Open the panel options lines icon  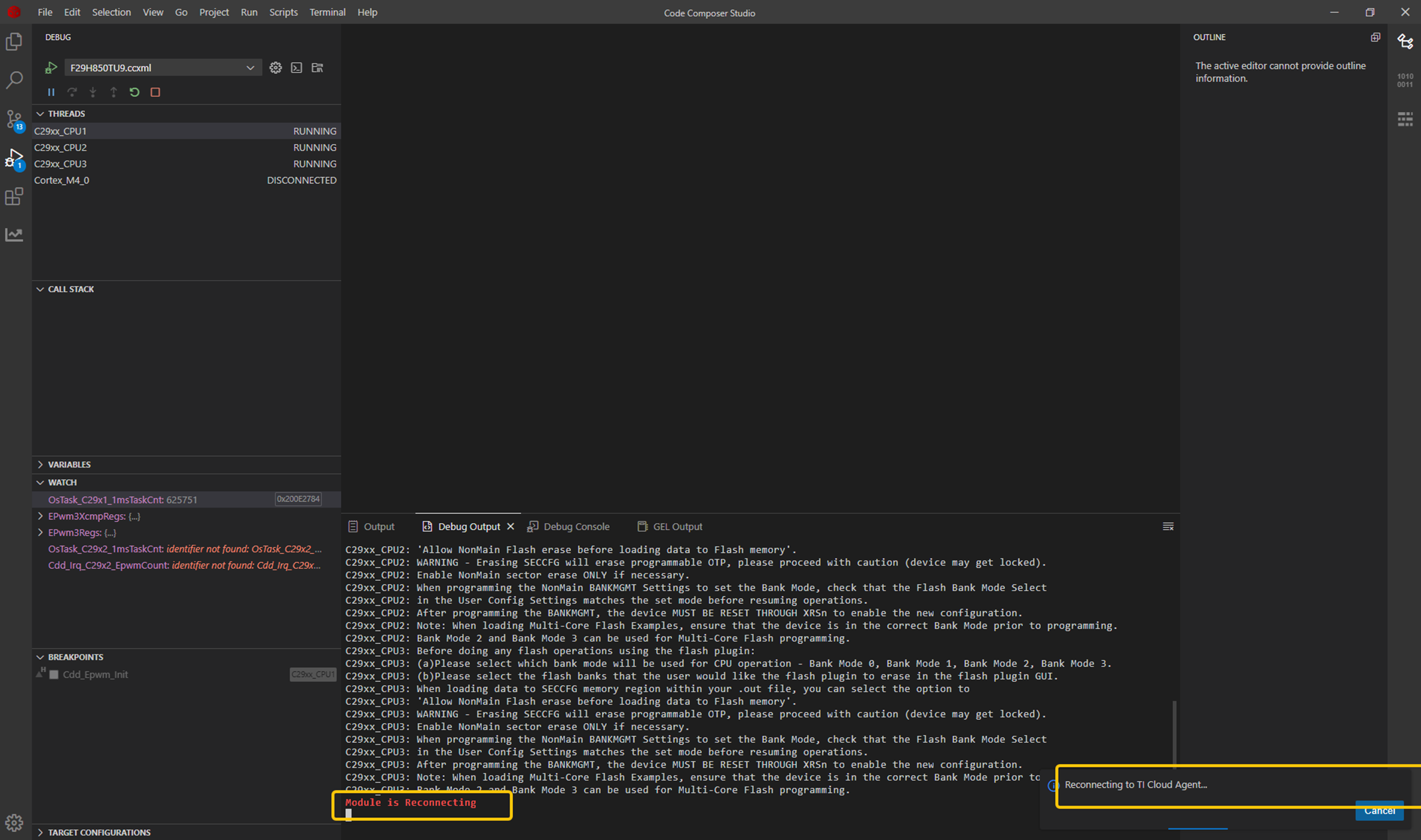pos(1168,527)
